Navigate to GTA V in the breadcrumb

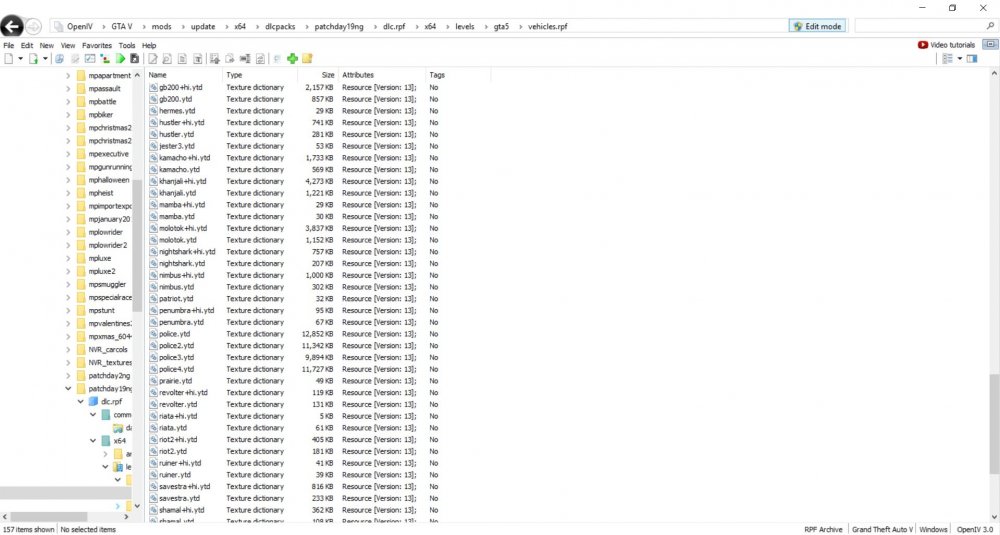point(122,26)
